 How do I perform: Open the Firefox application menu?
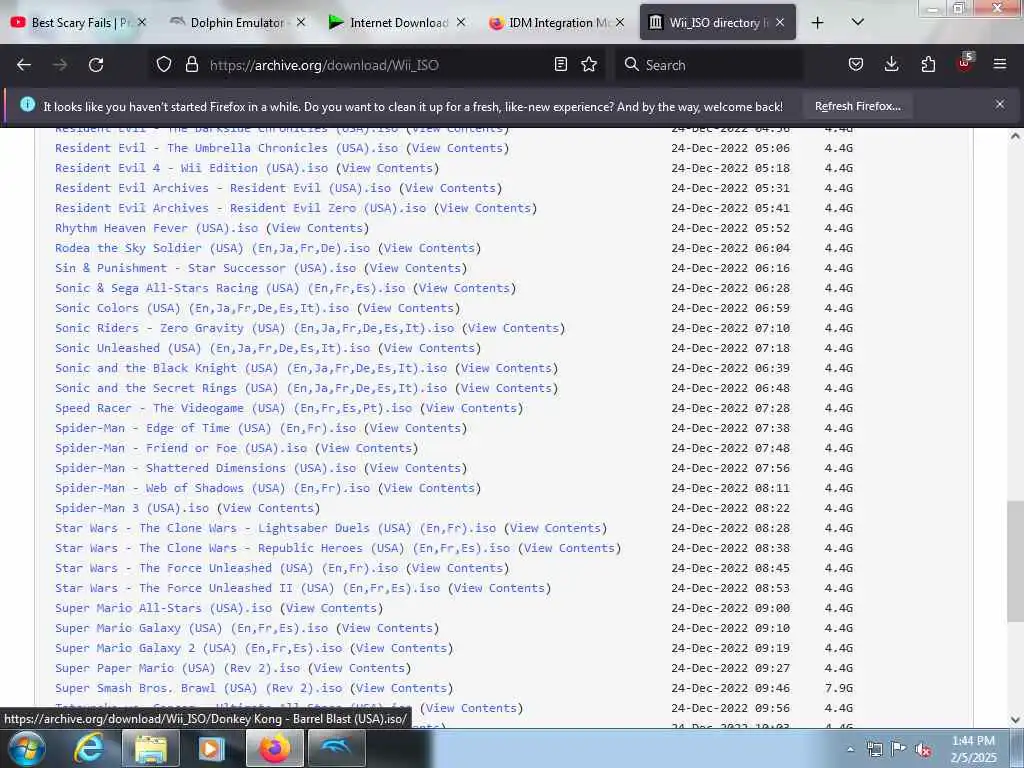click(1000, 64)
